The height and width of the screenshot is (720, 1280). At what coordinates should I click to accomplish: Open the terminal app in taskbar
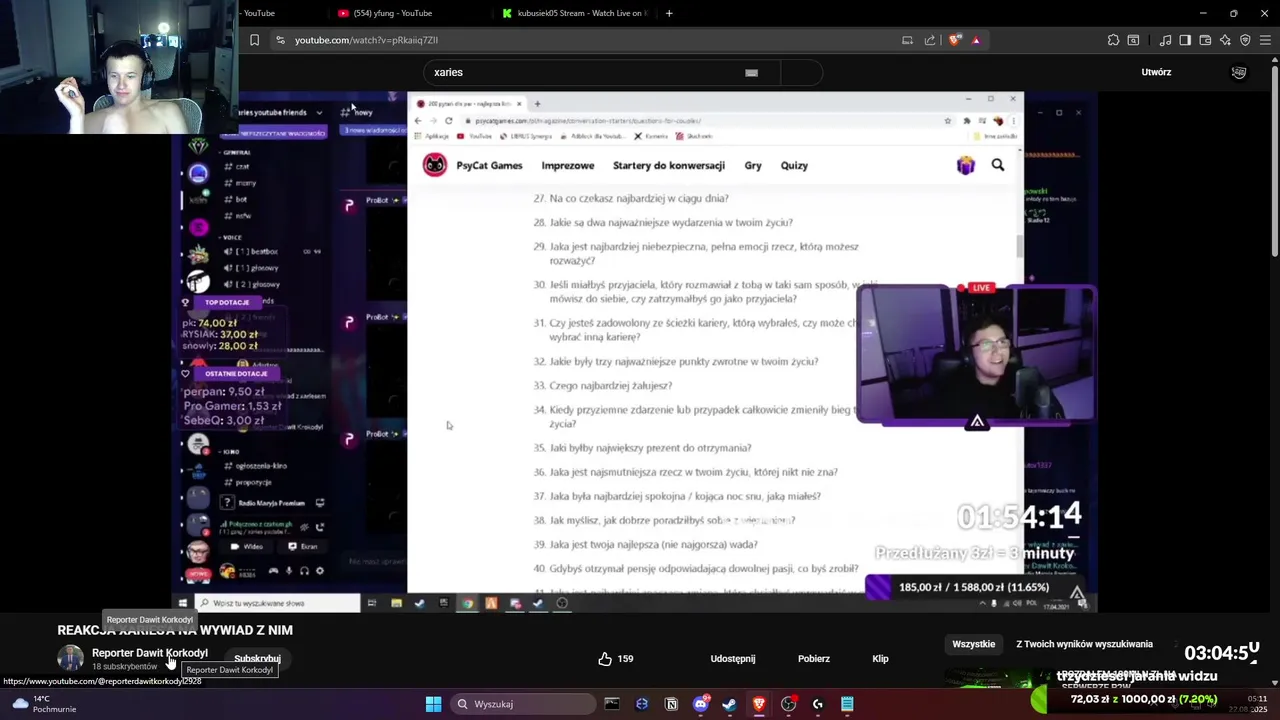[x=612, y=704]
